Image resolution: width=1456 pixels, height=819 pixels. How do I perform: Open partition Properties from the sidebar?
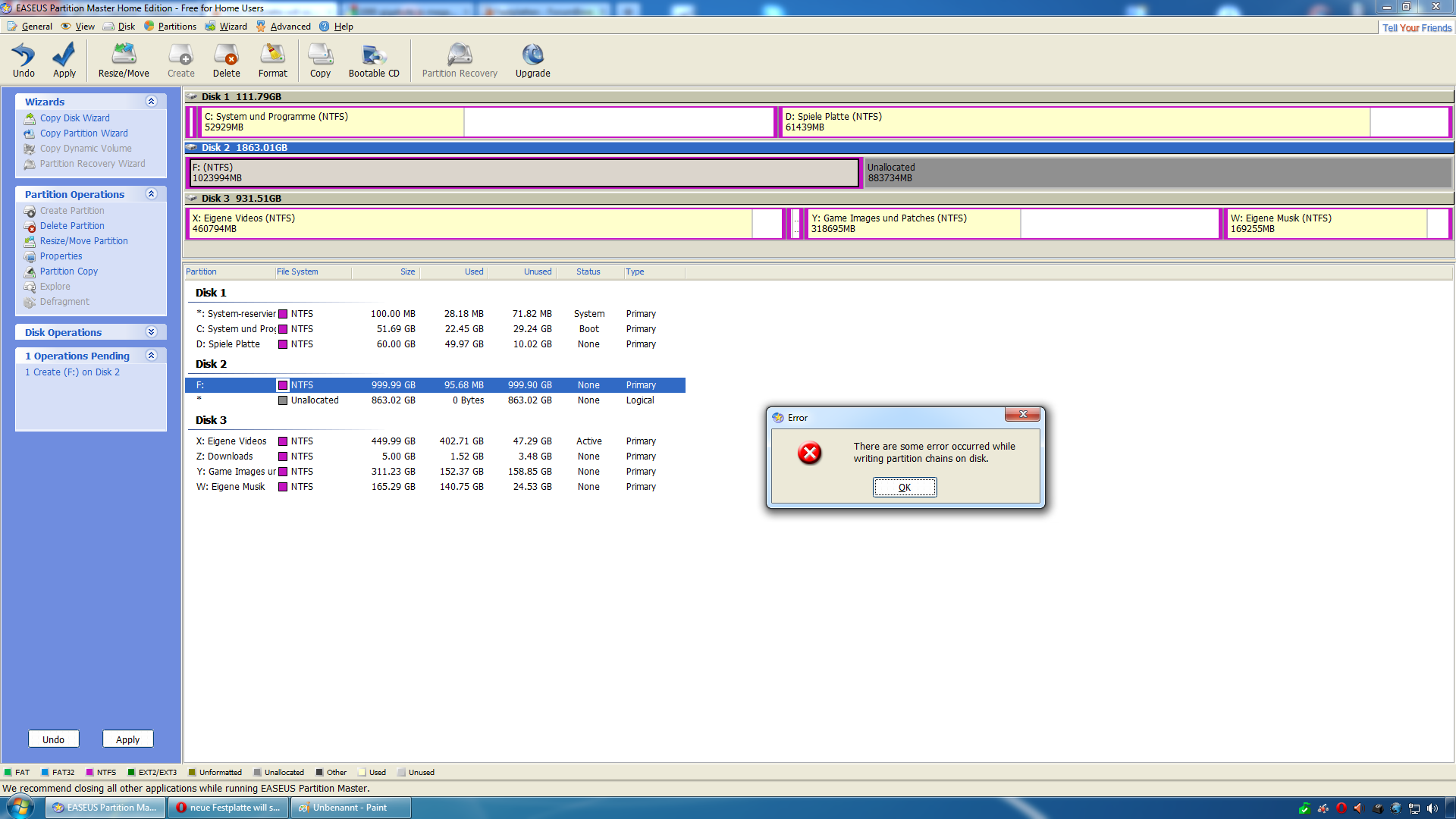[61, 256]
